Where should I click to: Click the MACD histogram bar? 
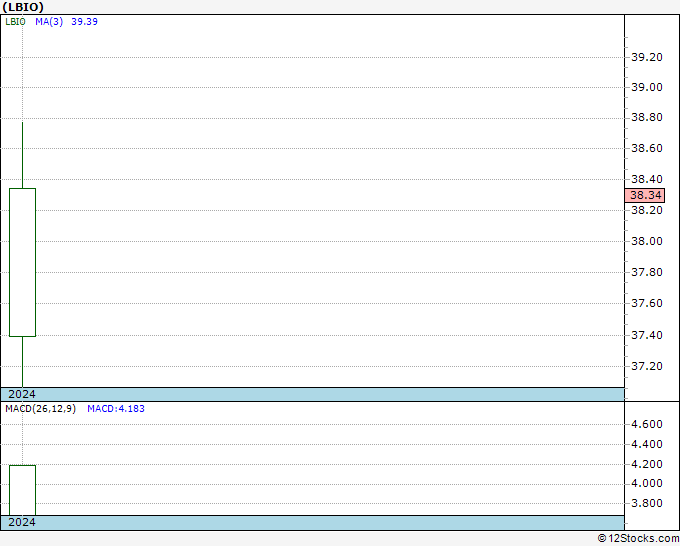pos(23,490)
